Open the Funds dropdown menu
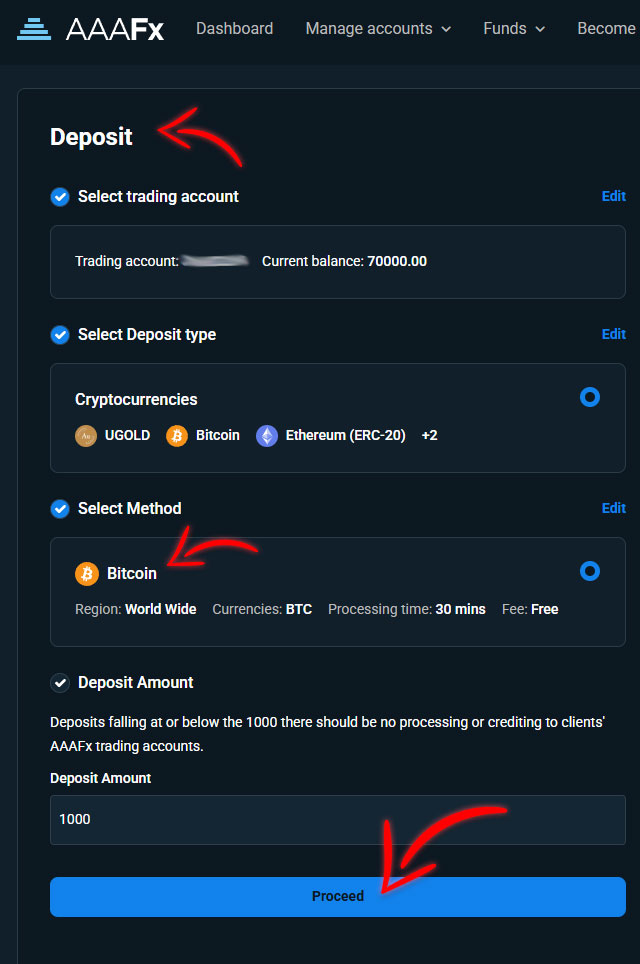The width and height of the screenshot is (640, 964). [514, 29]
